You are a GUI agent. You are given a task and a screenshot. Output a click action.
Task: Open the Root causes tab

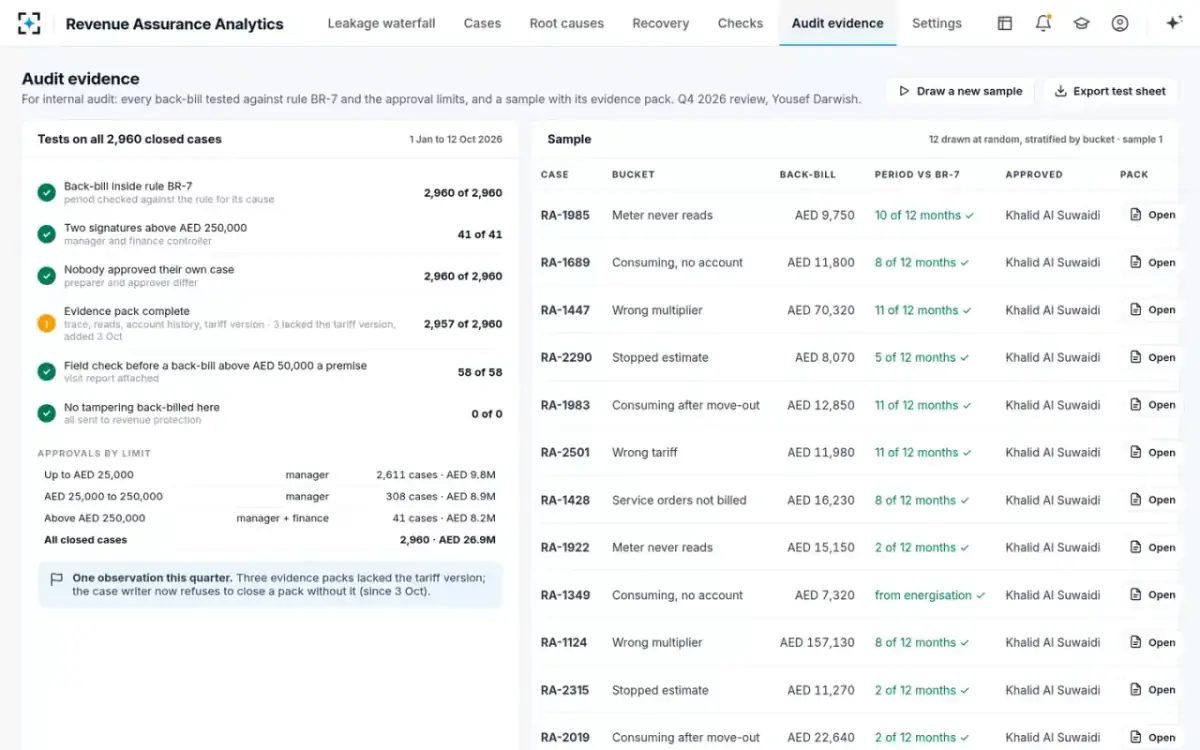click(x=567, y=23)
